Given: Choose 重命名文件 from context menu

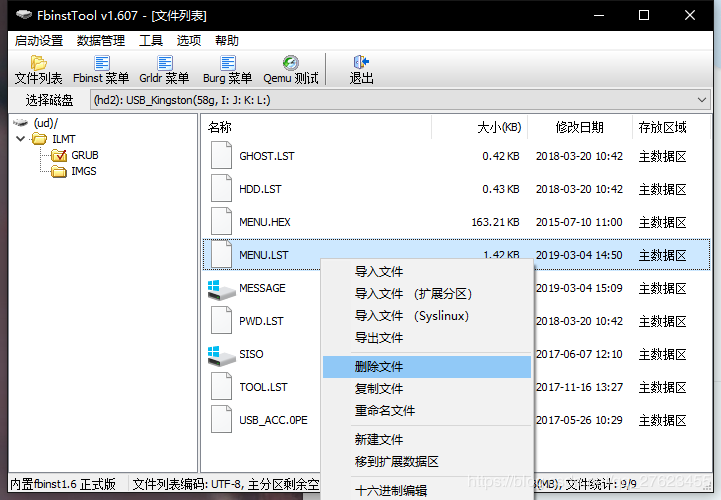Looking at the screenshot, I should [427, 410].
